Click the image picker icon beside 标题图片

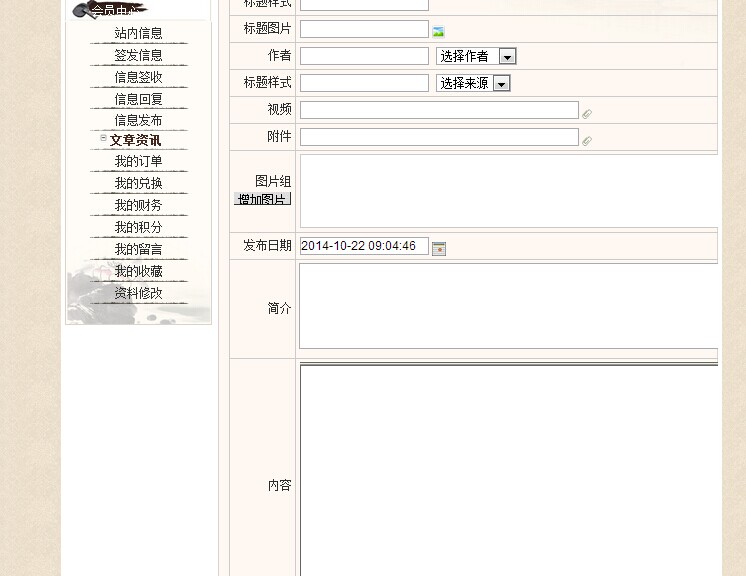438,31
